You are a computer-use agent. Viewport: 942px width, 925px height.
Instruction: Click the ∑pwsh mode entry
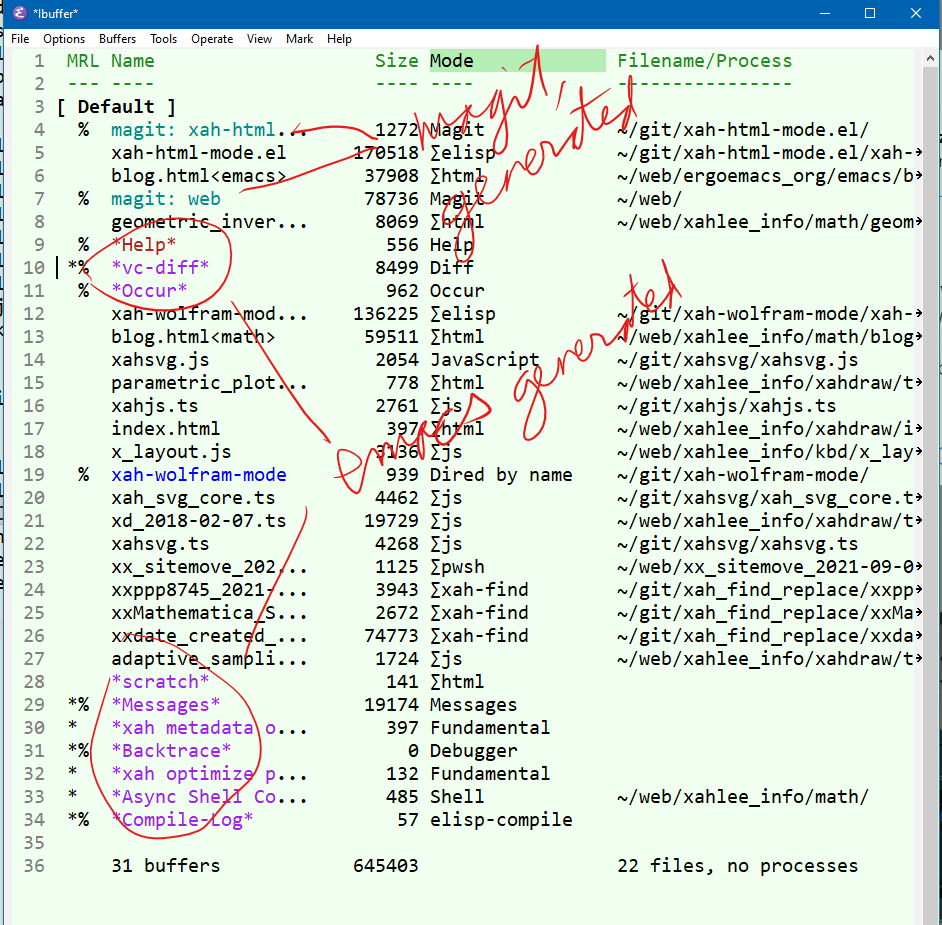[457, 567]
